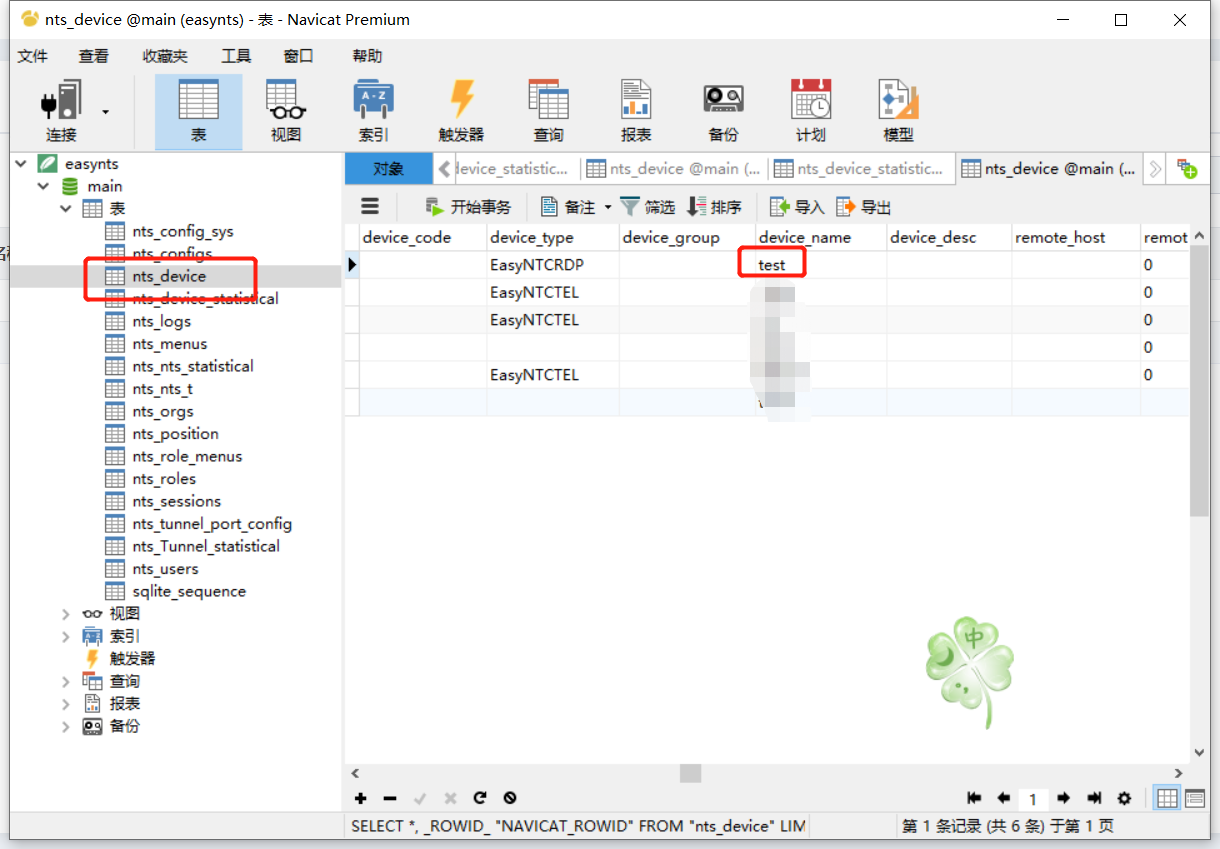Image resolution: width=1220 pixels, height=849 pixels.
Task: Click the vertical scrollbar of data grid
Action: (x=1199, y=380)
